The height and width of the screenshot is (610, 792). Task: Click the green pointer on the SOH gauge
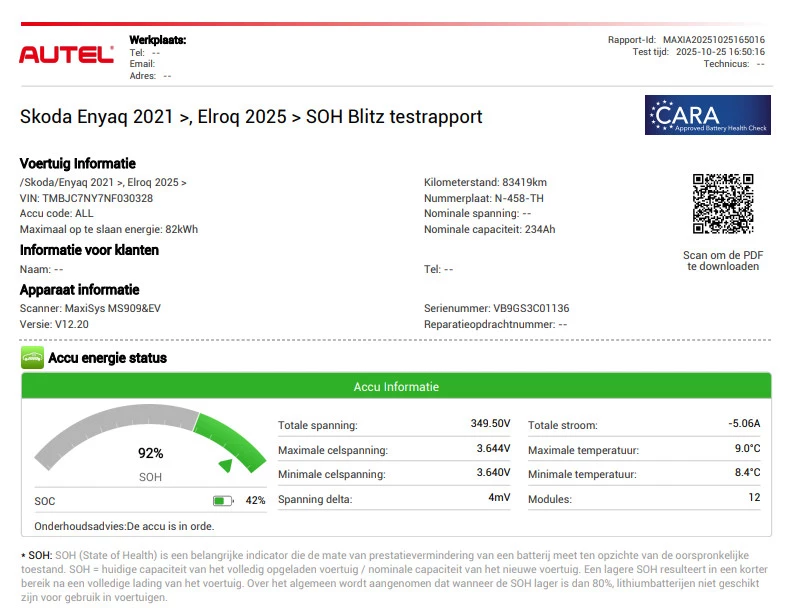click(225, 465)
